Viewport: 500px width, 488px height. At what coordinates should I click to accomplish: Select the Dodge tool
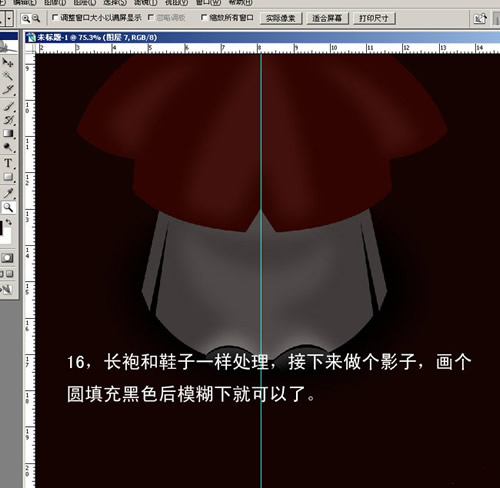pyautogui.click(x=8, y=147)
